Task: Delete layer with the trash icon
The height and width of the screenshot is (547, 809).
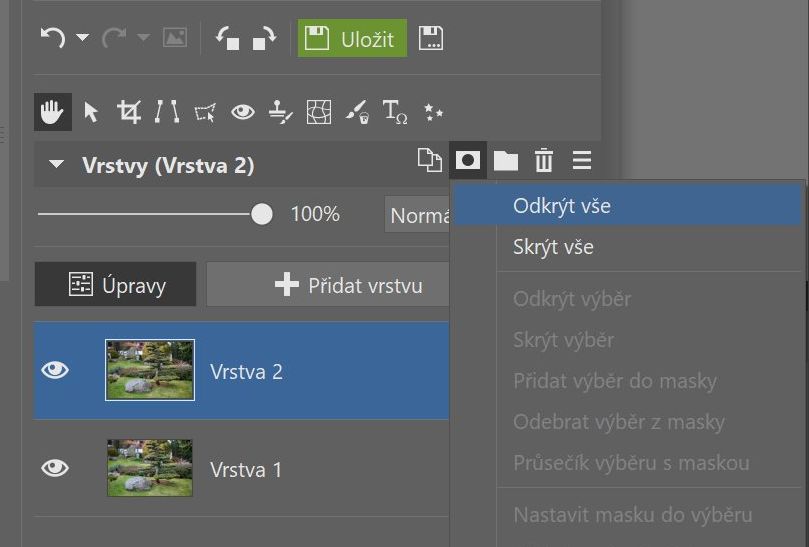Action: coord(544,160)
